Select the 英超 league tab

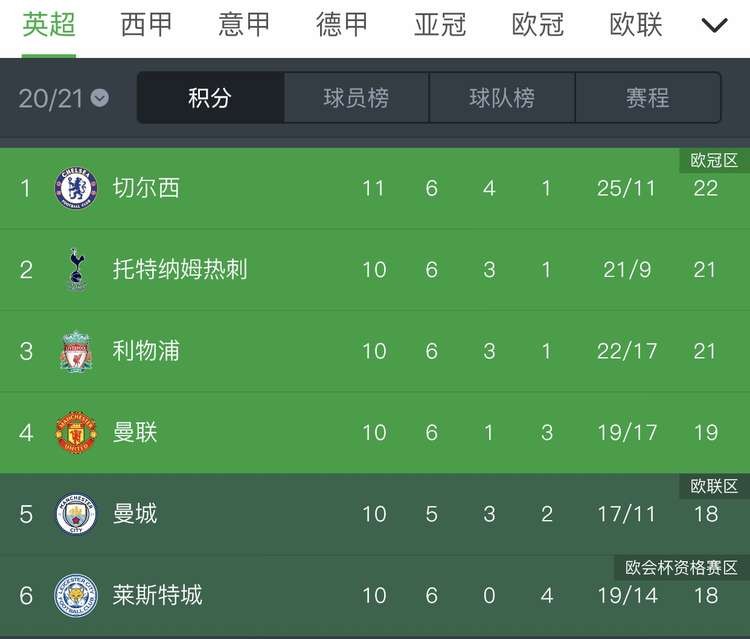pos(49,25)
